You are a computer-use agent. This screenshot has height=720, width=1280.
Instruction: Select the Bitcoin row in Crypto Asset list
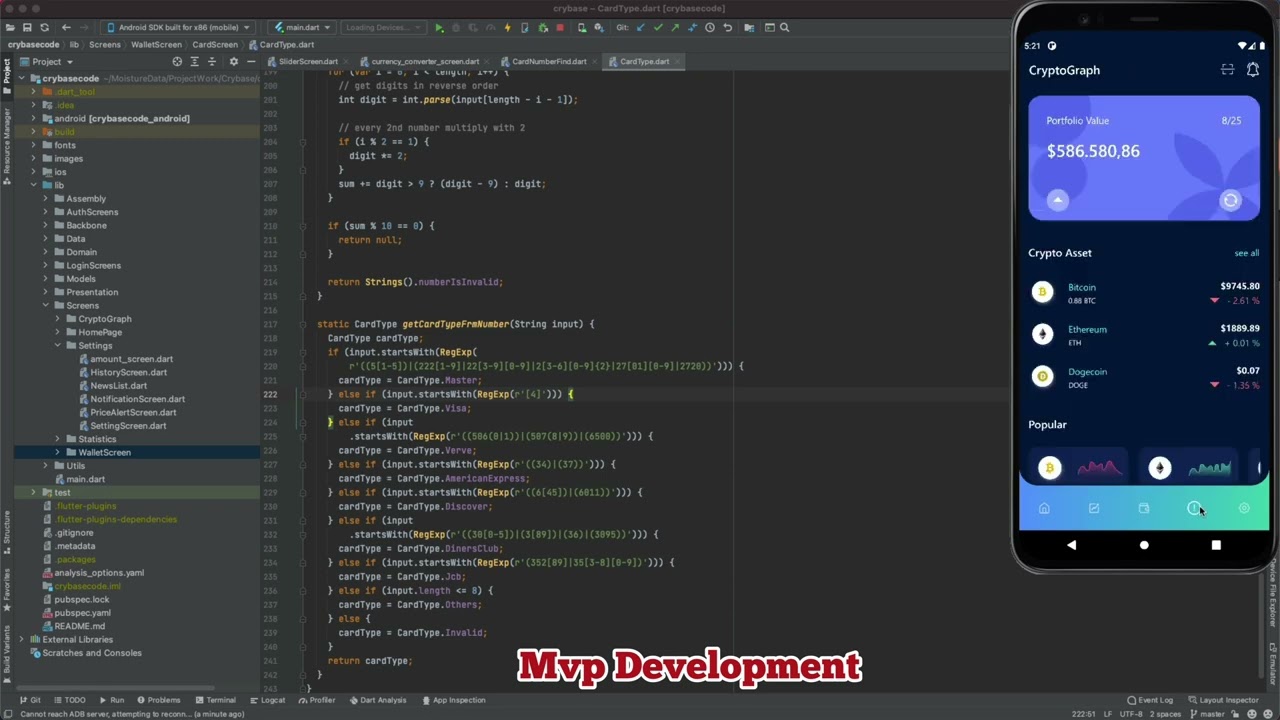click(x=1144, y=293)
